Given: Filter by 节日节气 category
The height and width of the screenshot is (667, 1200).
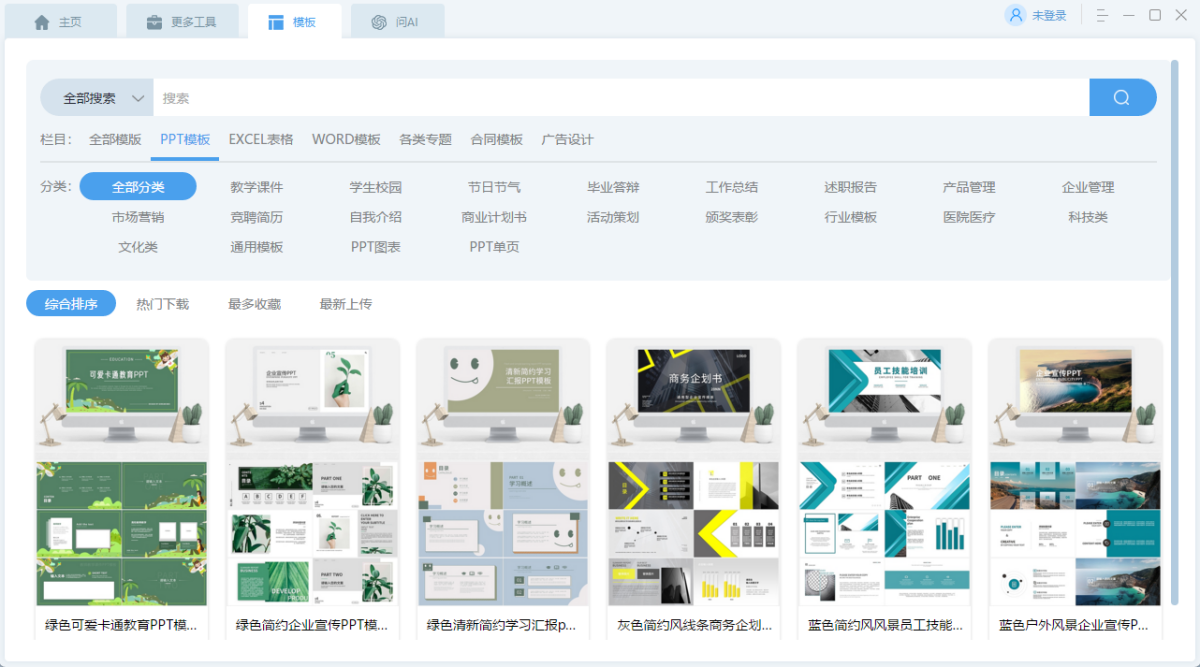Looking at the screenshot, I should [x=494, y=187].
